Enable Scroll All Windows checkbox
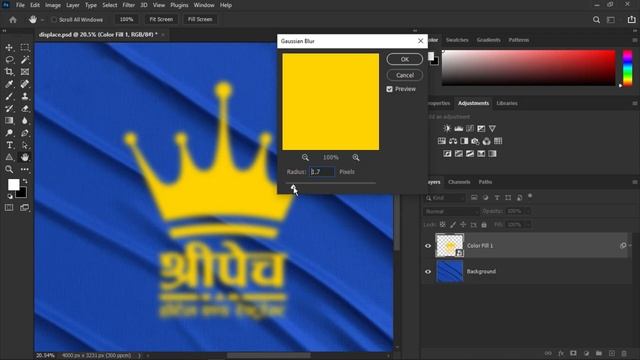 click(54, 20)
